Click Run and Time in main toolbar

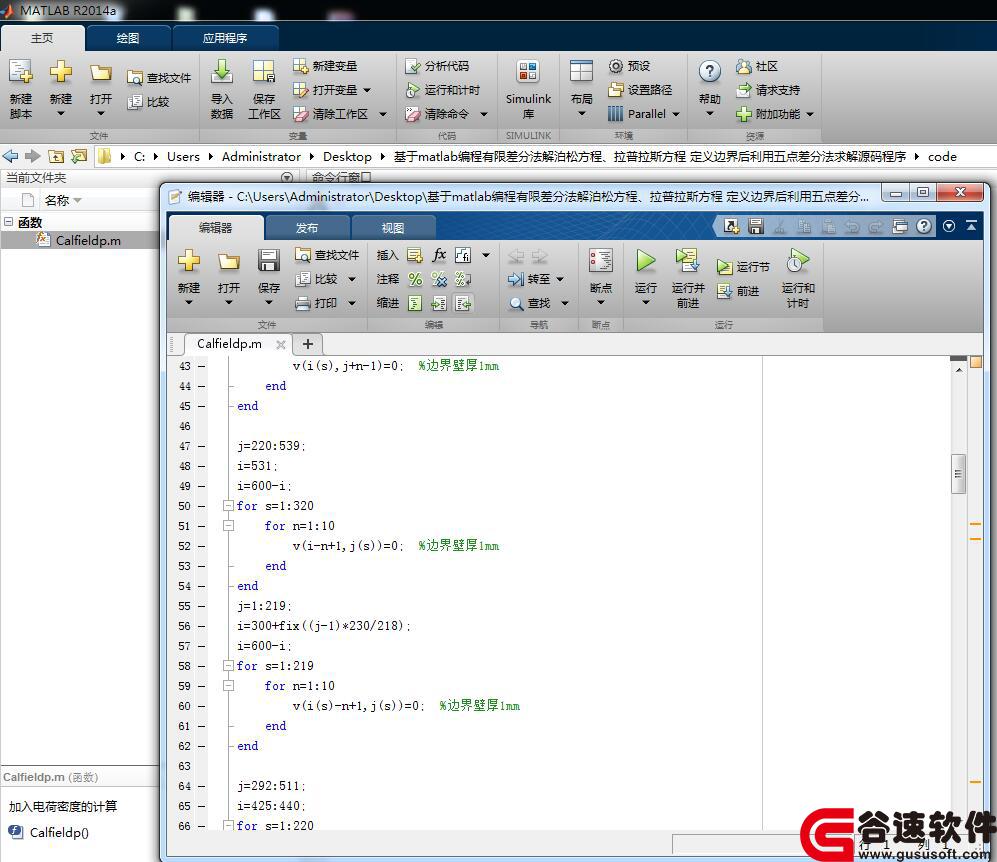(x=443, y=90)
